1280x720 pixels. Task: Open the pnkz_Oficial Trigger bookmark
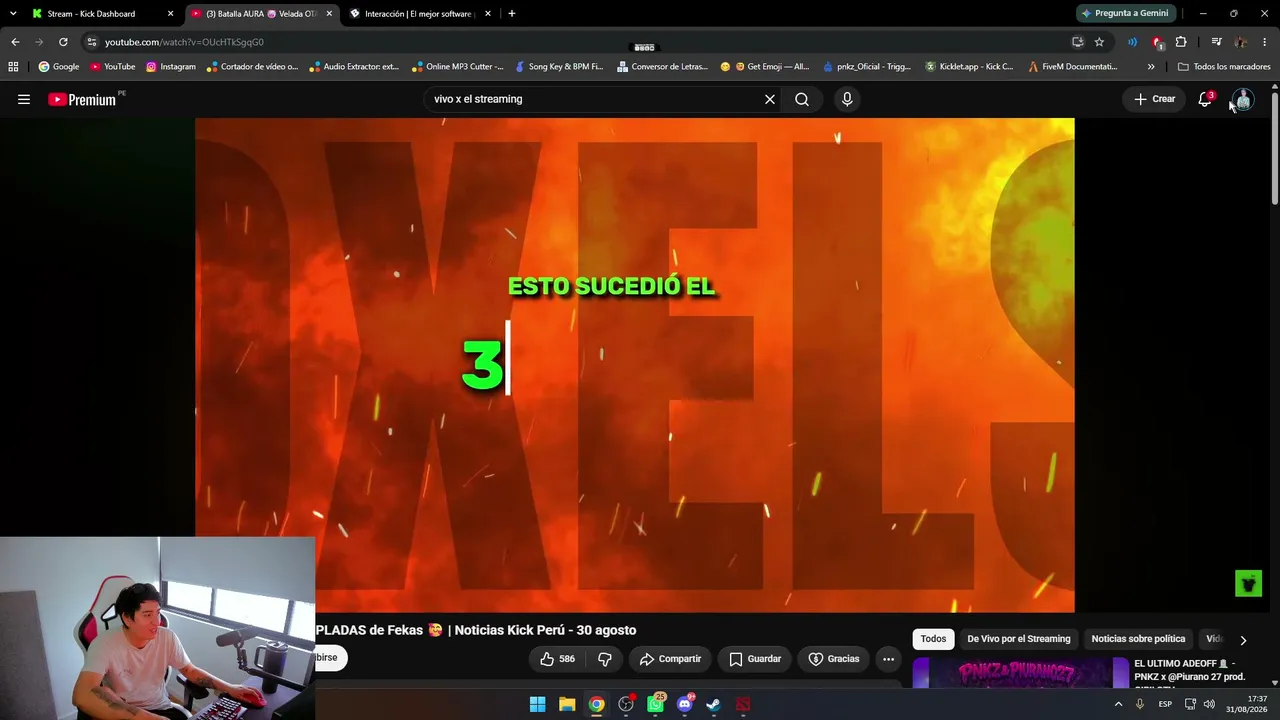866,67
